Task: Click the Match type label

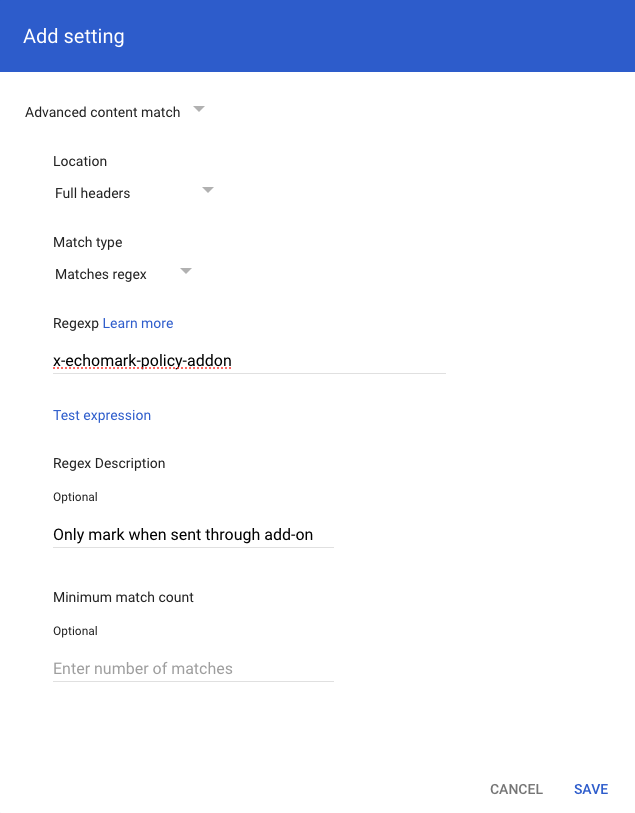Action: (x=88, y=242)
